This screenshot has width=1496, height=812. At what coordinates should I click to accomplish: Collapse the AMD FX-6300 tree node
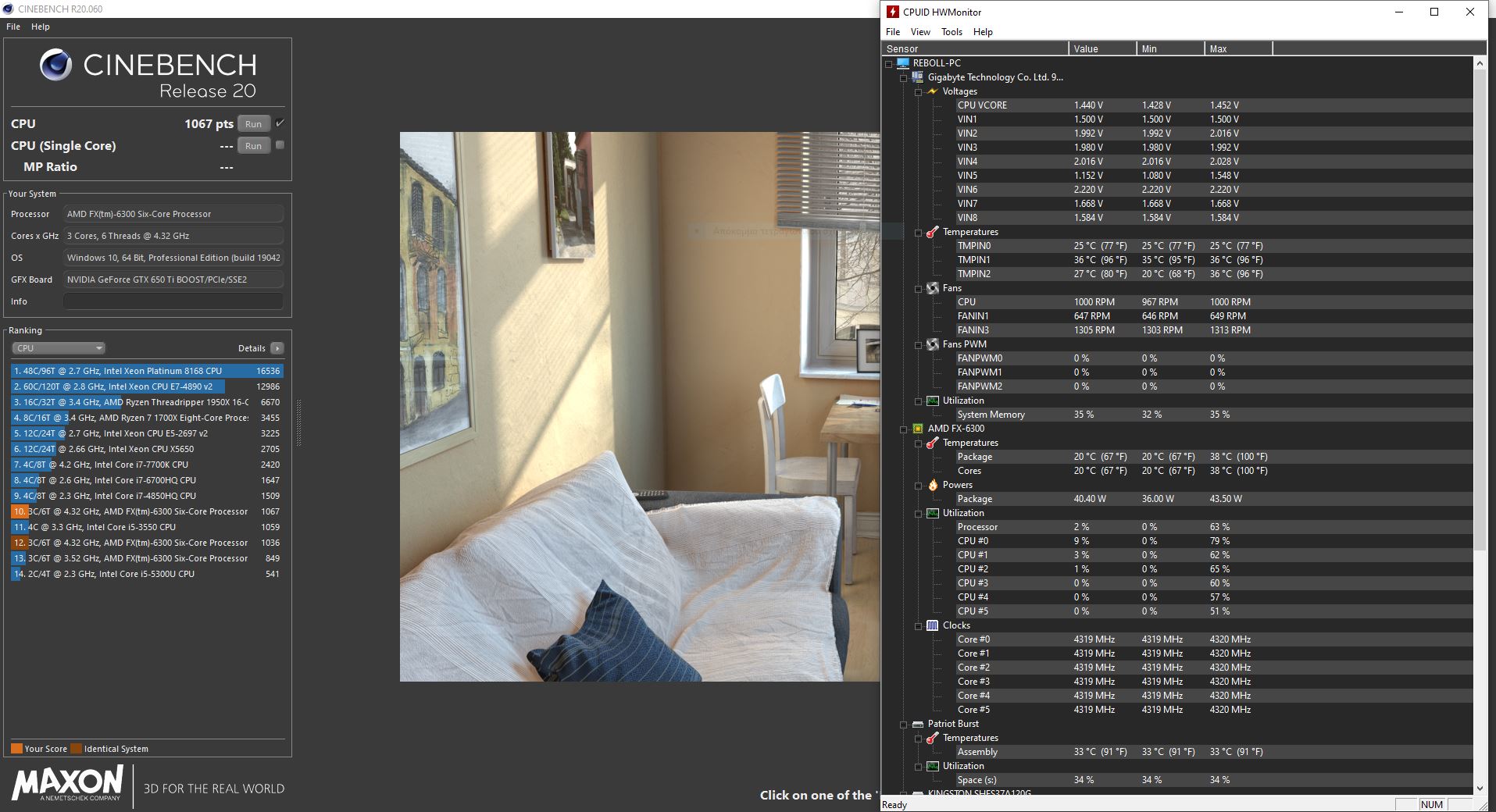click(x=903, y=429)
